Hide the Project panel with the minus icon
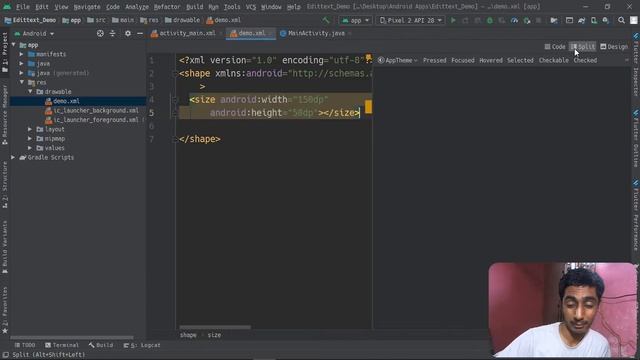This screenshot has width=640, height=360. pyautogui.click(x=140, y=33)
